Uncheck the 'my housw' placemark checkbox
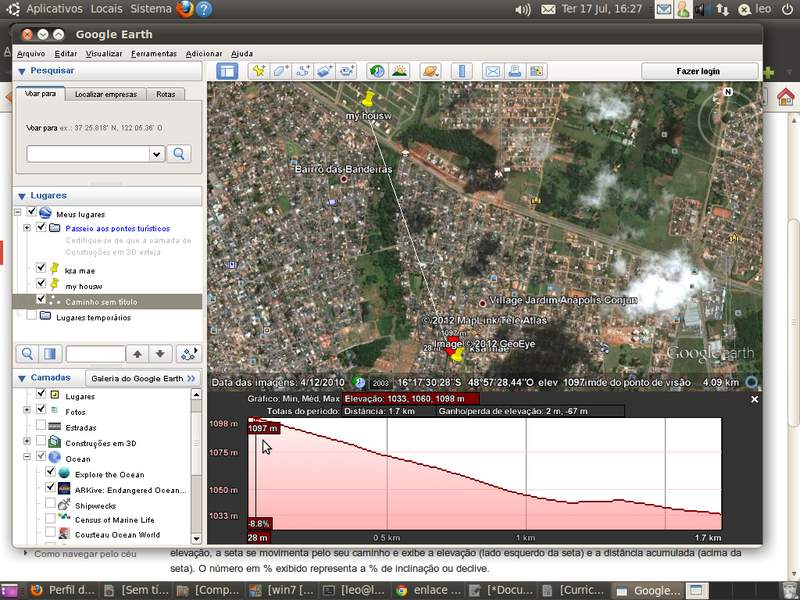 (41, 285)
